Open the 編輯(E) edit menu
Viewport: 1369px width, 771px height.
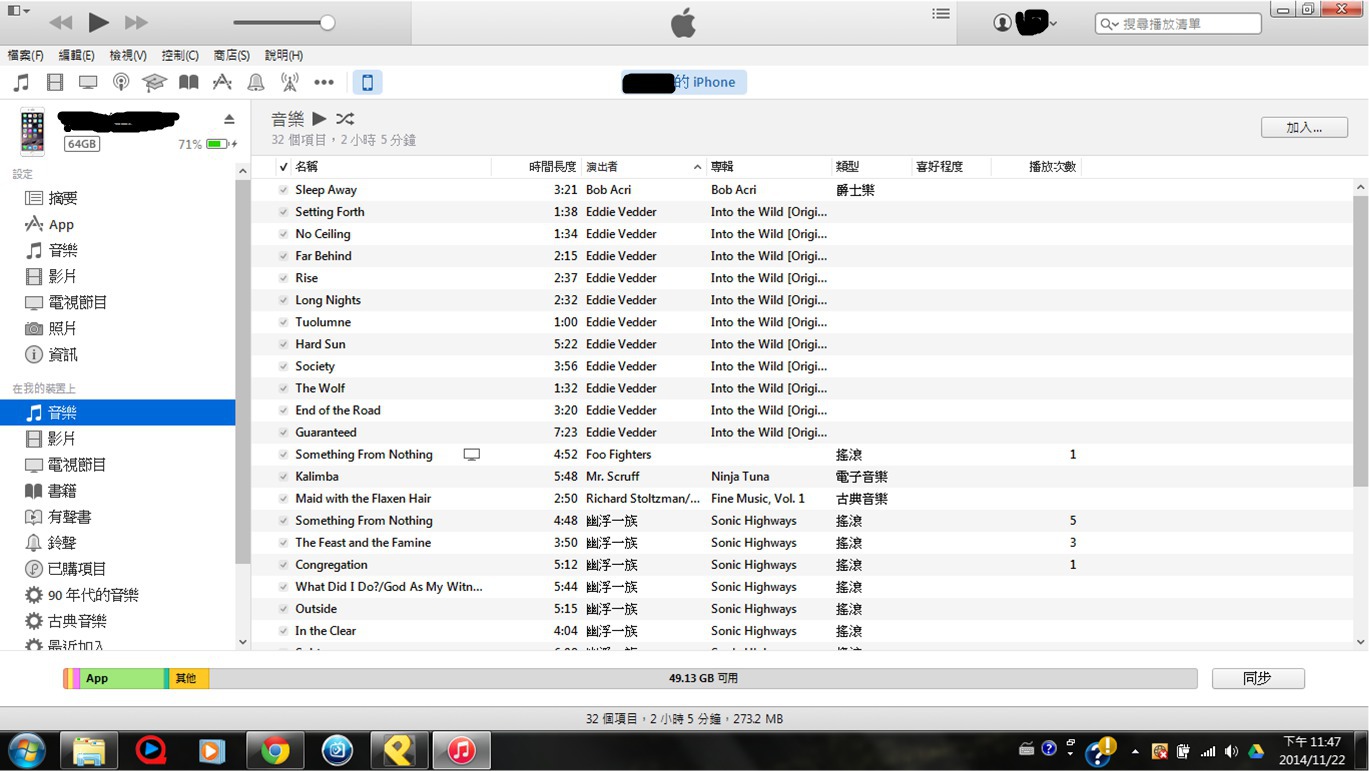tap(77, 56)
